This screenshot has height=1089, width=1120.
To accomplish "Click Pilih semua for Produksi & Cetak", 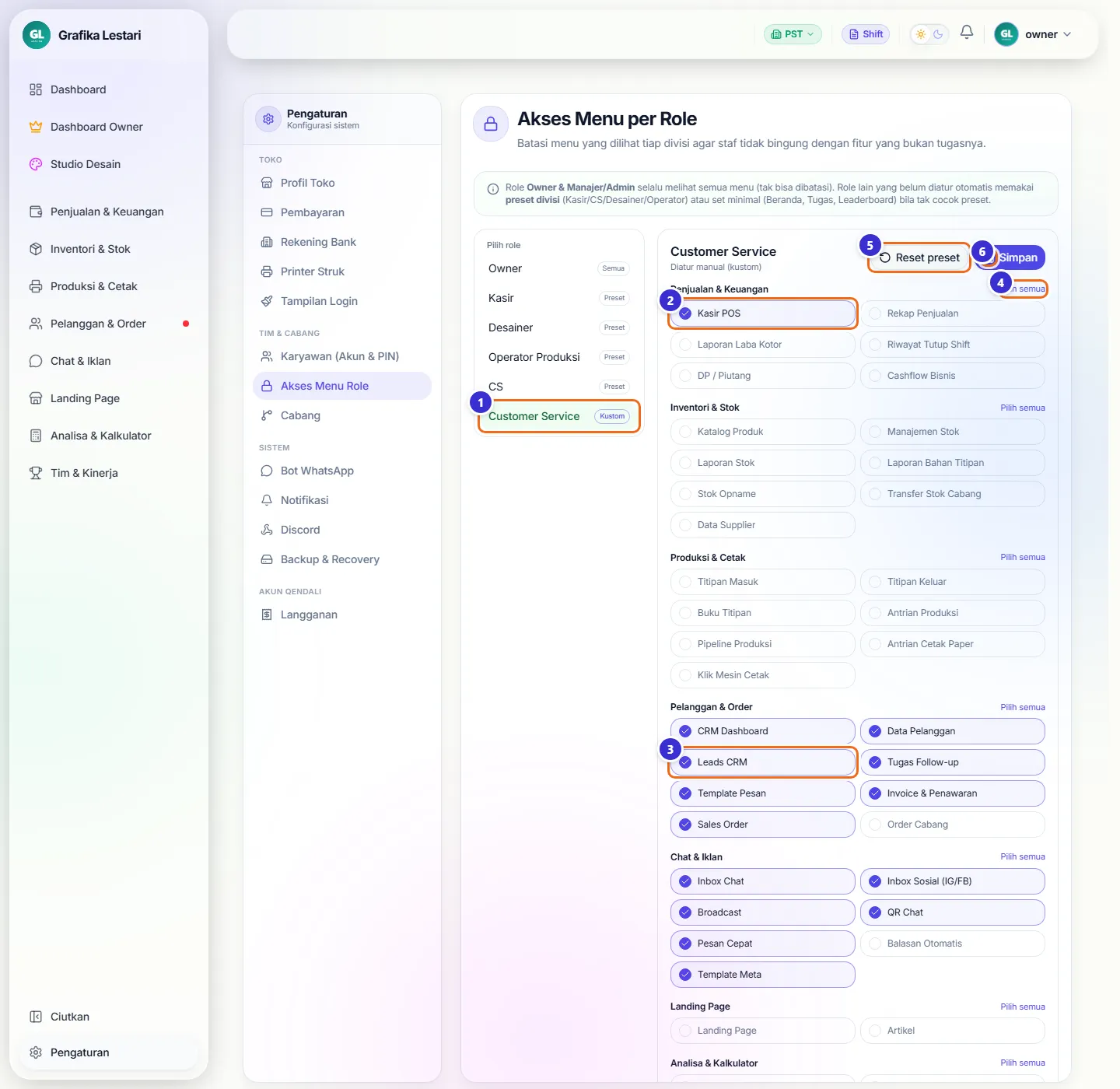I will coord(1023,557).
